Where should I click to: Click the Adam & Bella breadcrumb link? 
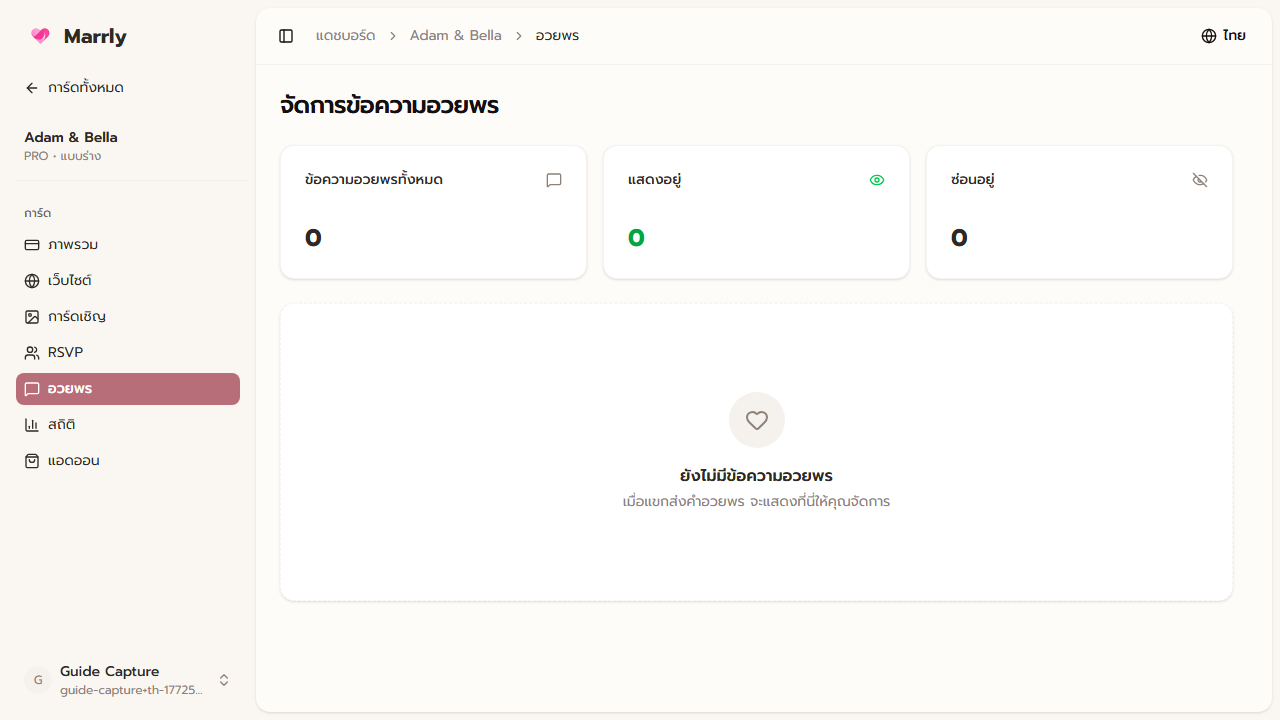455,36
